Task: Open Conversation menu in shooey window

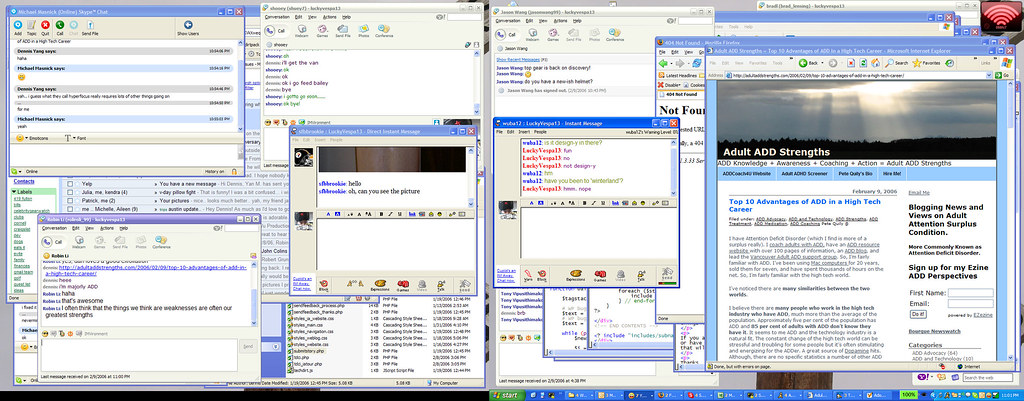Action: (278, 16)
